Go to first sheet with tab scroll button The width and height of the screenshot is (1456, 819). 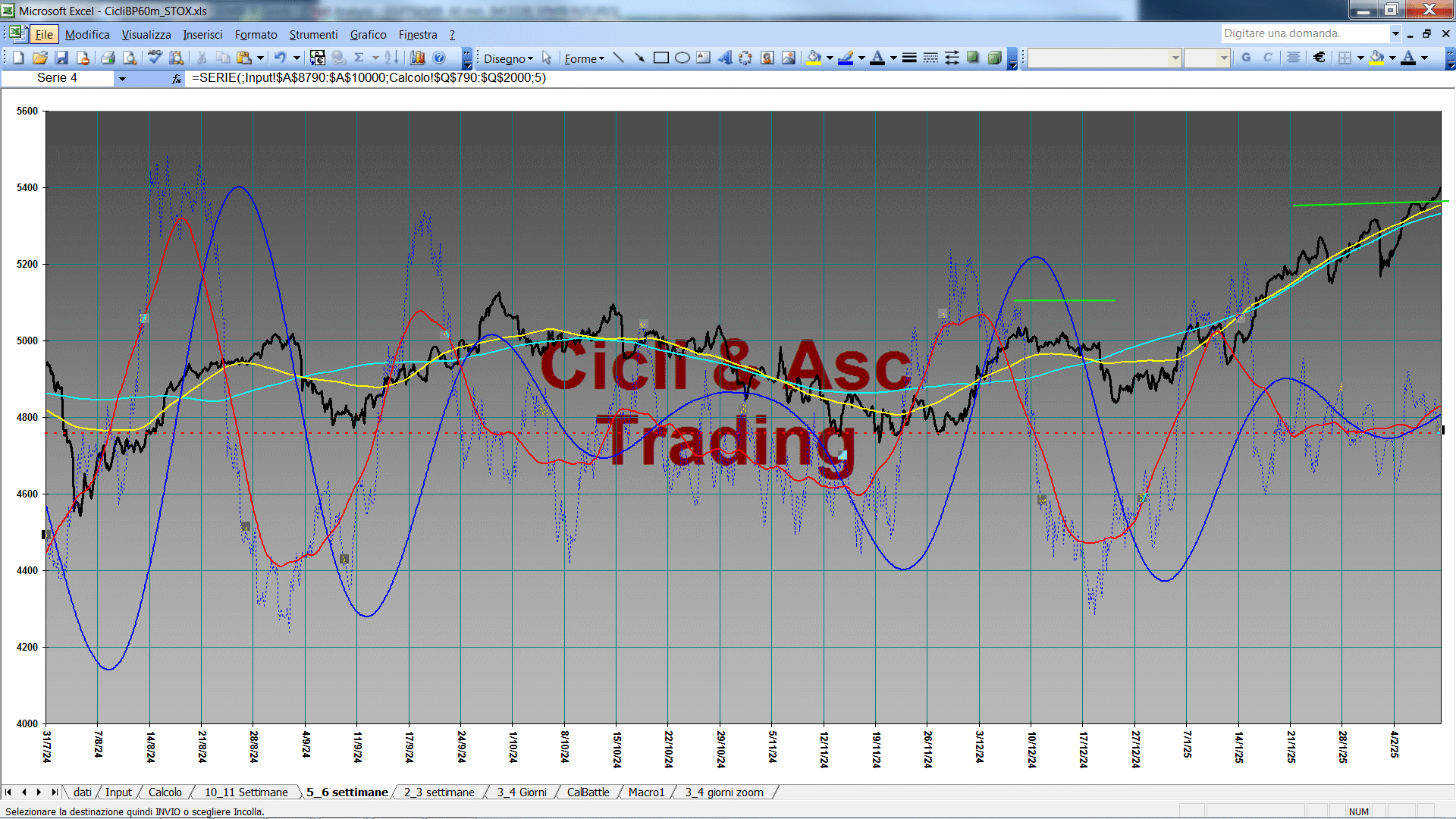pos(8,792)
